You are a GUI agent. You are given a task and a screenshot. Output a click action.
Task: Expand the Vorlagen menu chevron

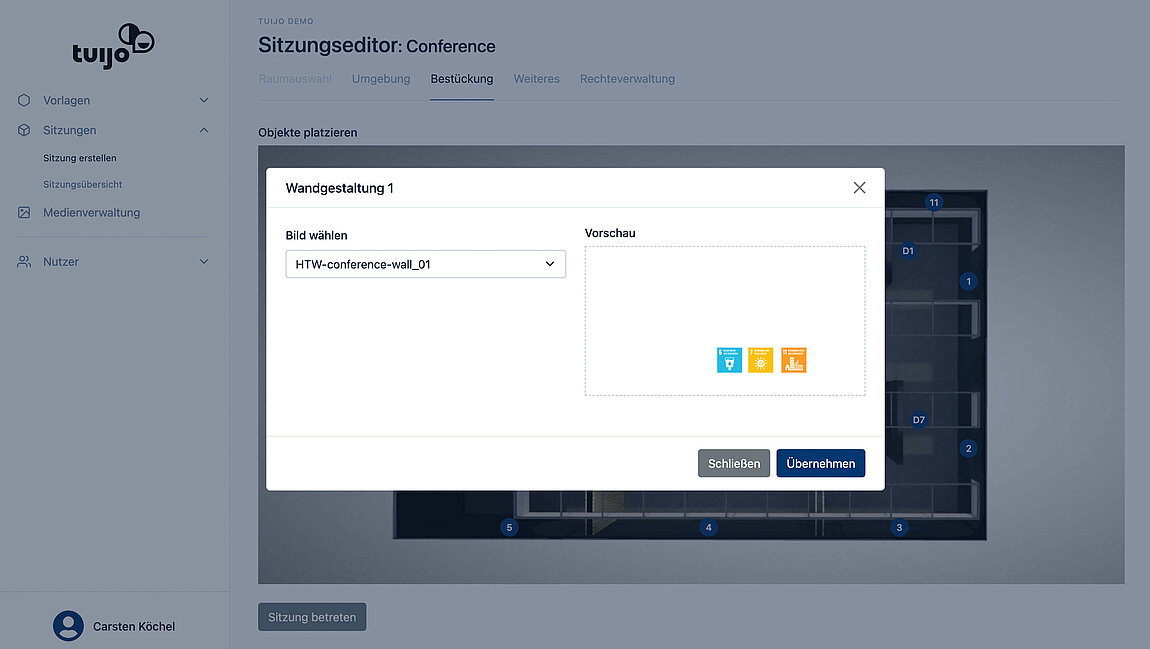[204, 100]
